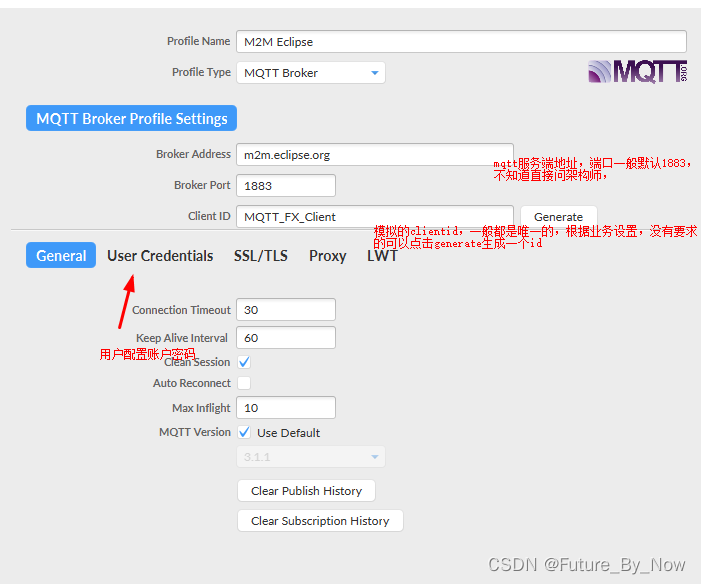Uncheck the Clean Session checkbox

click(244, 362)
